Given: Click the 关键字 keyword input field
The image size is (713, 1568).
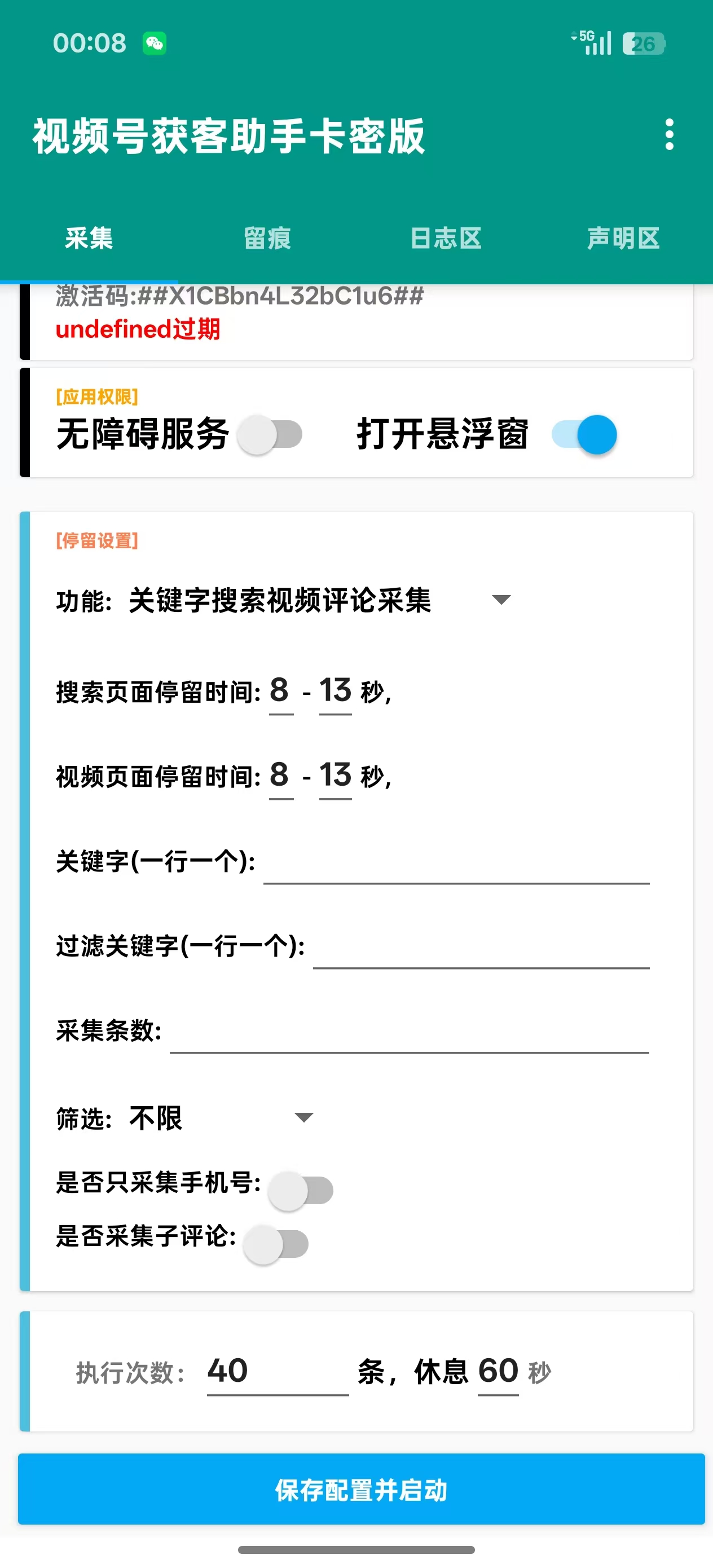Looking at the screenshot, I should (x=456, y=863).
